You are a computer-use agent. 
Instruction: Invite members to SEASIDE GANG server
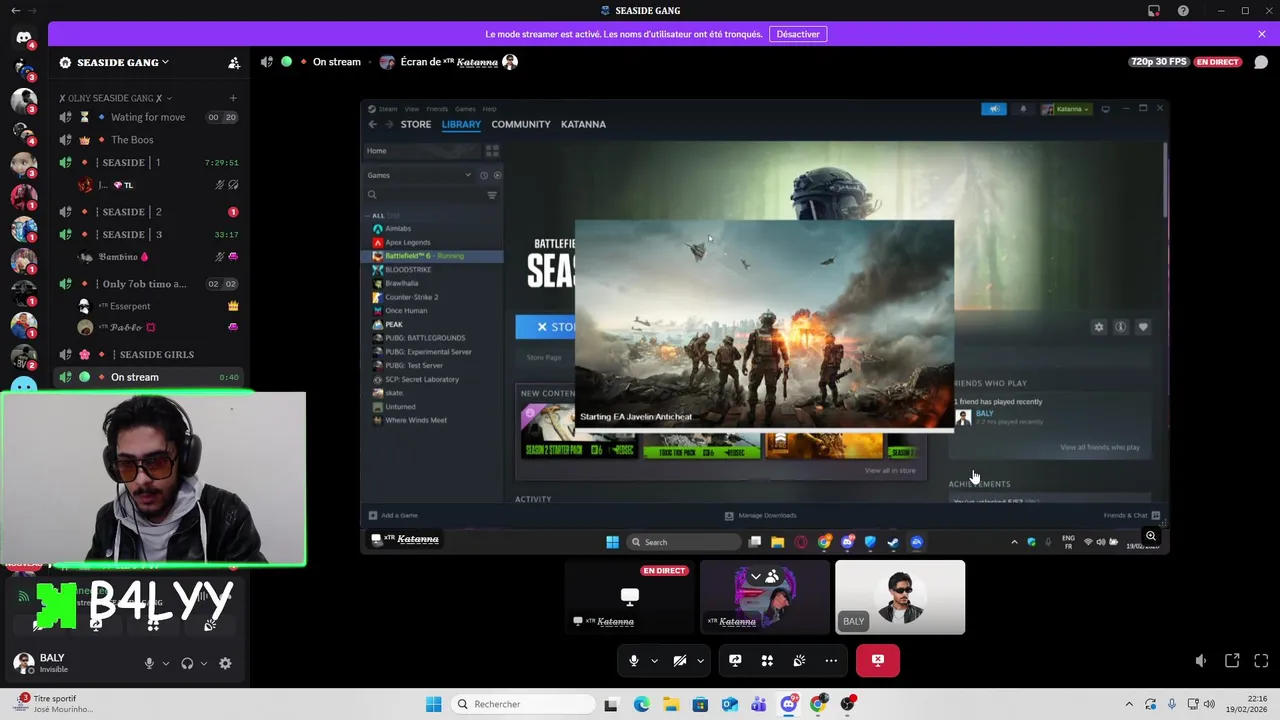[x=234, y=62]
